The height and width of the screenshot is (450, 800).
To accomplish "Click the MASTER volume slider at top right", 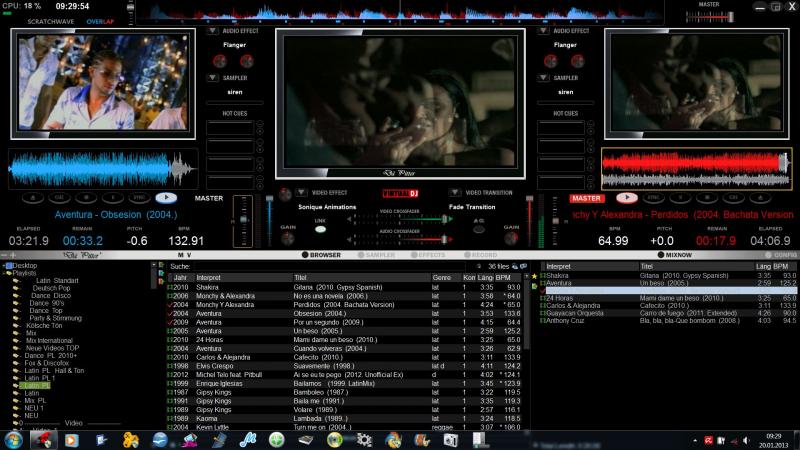I will pyautogui.click(x=710, y=17).
